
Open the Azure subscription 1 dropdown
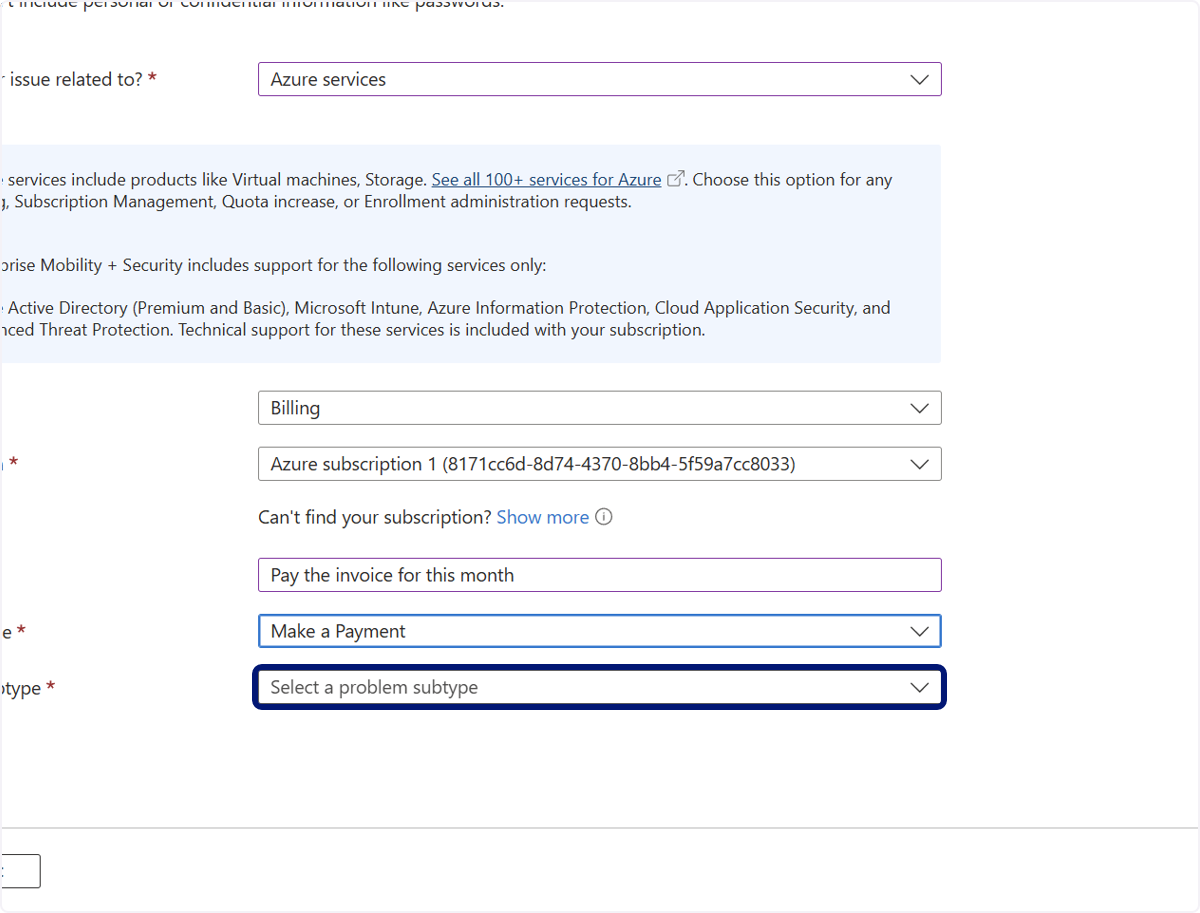coord(599,464)
